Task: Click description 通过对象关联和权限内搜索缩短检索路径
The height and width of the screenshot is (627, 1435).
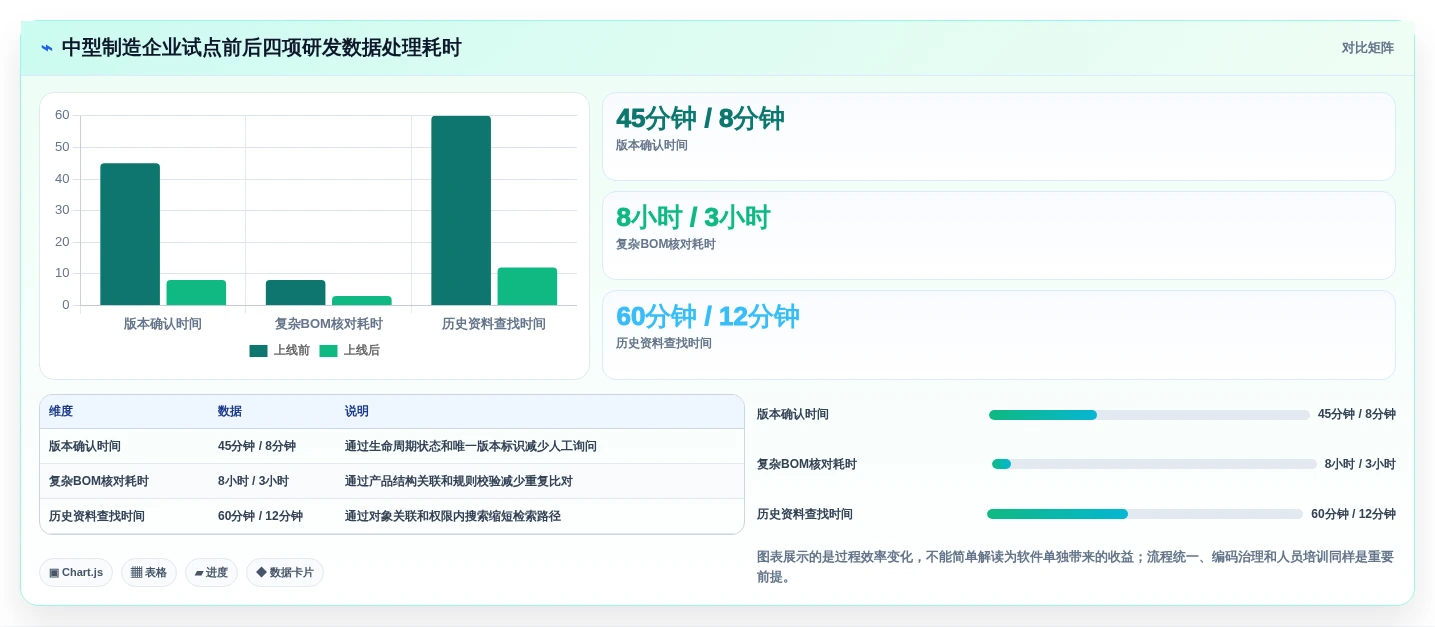Action: [x=453, y=516]
